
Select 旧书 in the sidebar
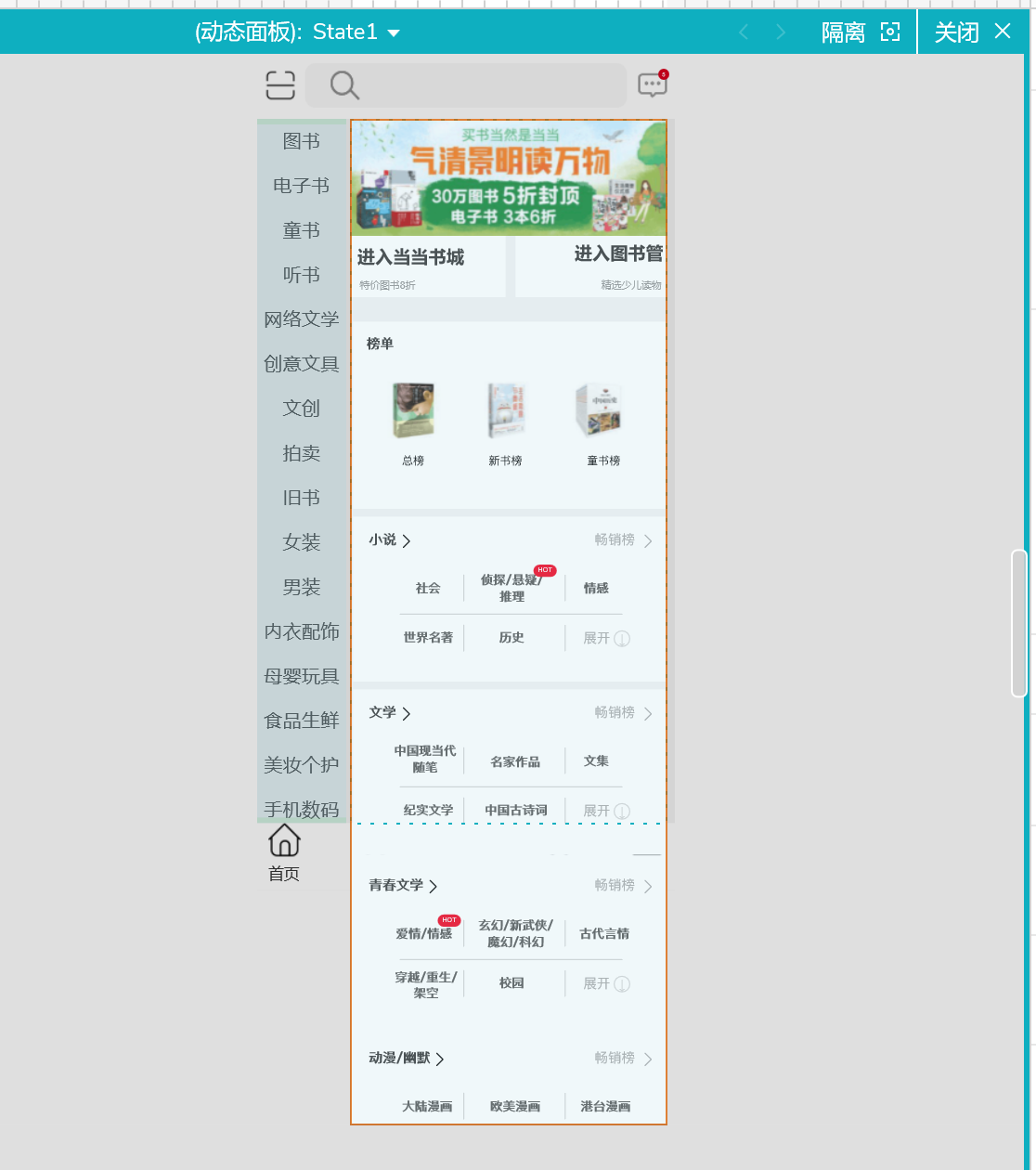(302, 498)
